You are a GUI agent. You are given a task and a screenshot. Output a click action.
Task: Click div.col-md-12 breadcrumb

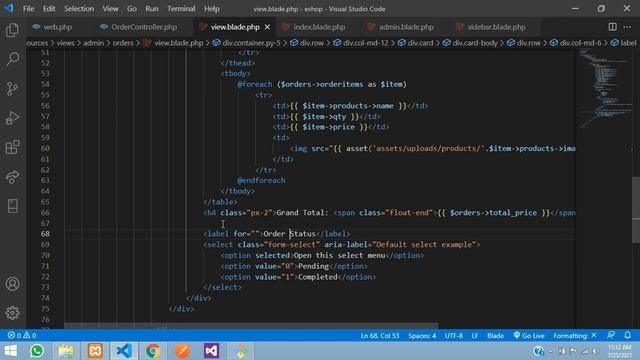365,43
